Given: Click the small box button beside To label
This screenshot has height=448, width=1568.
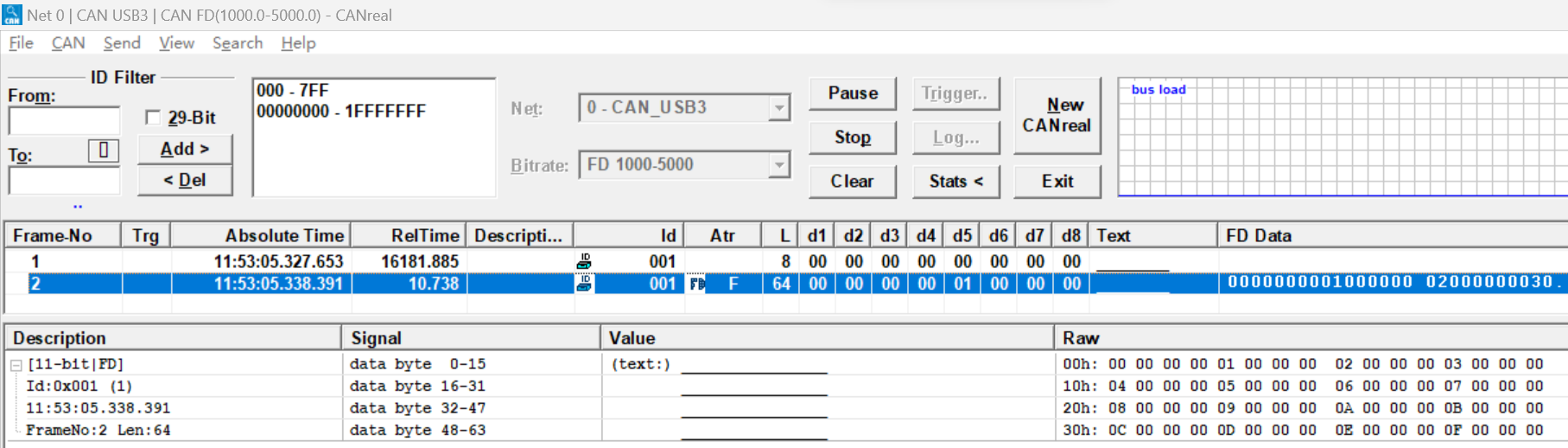Looking at the screenshot, I should tap(103, 150).
